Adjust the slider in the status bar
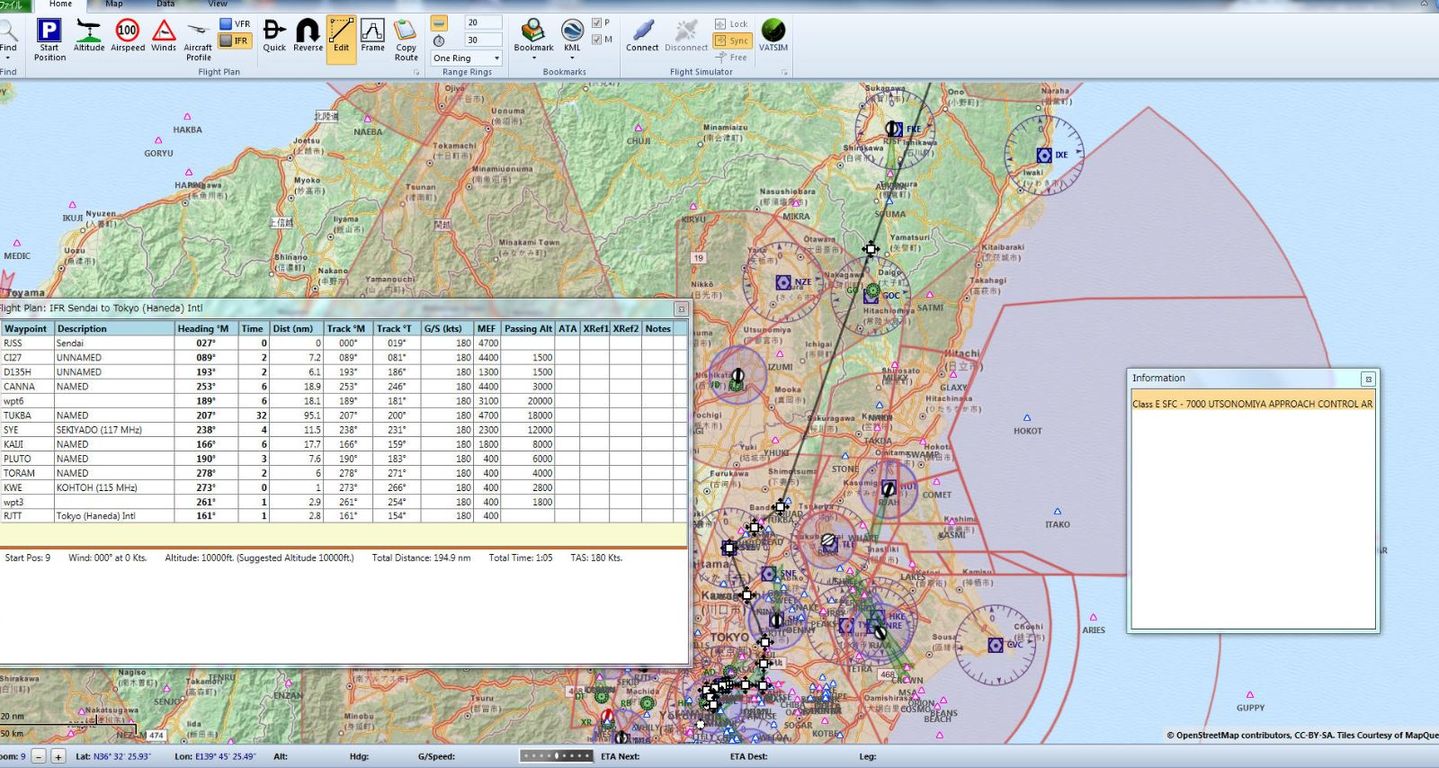Viewport: 1439px width, 768px height. [557, 756]
